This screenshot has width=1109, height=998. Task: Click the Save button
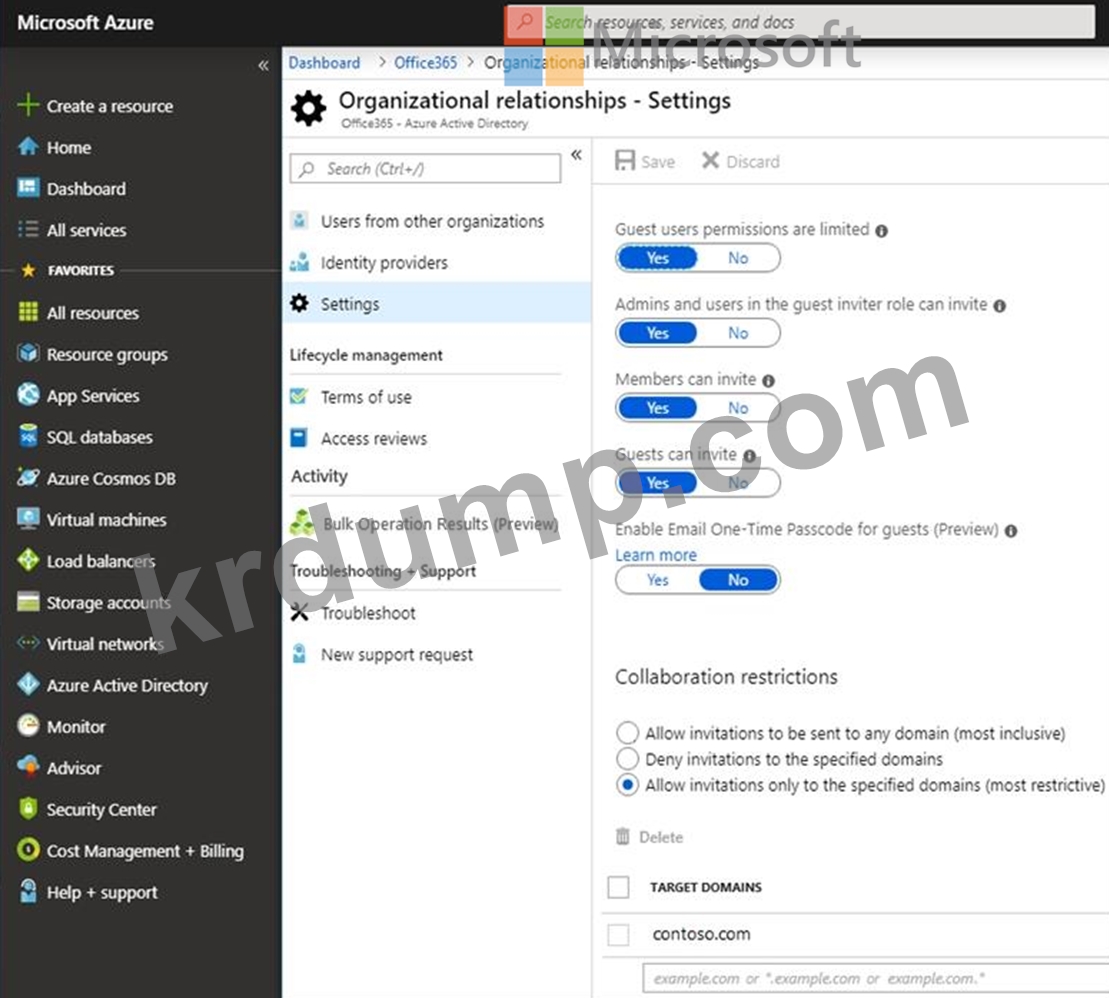[645, 162]
